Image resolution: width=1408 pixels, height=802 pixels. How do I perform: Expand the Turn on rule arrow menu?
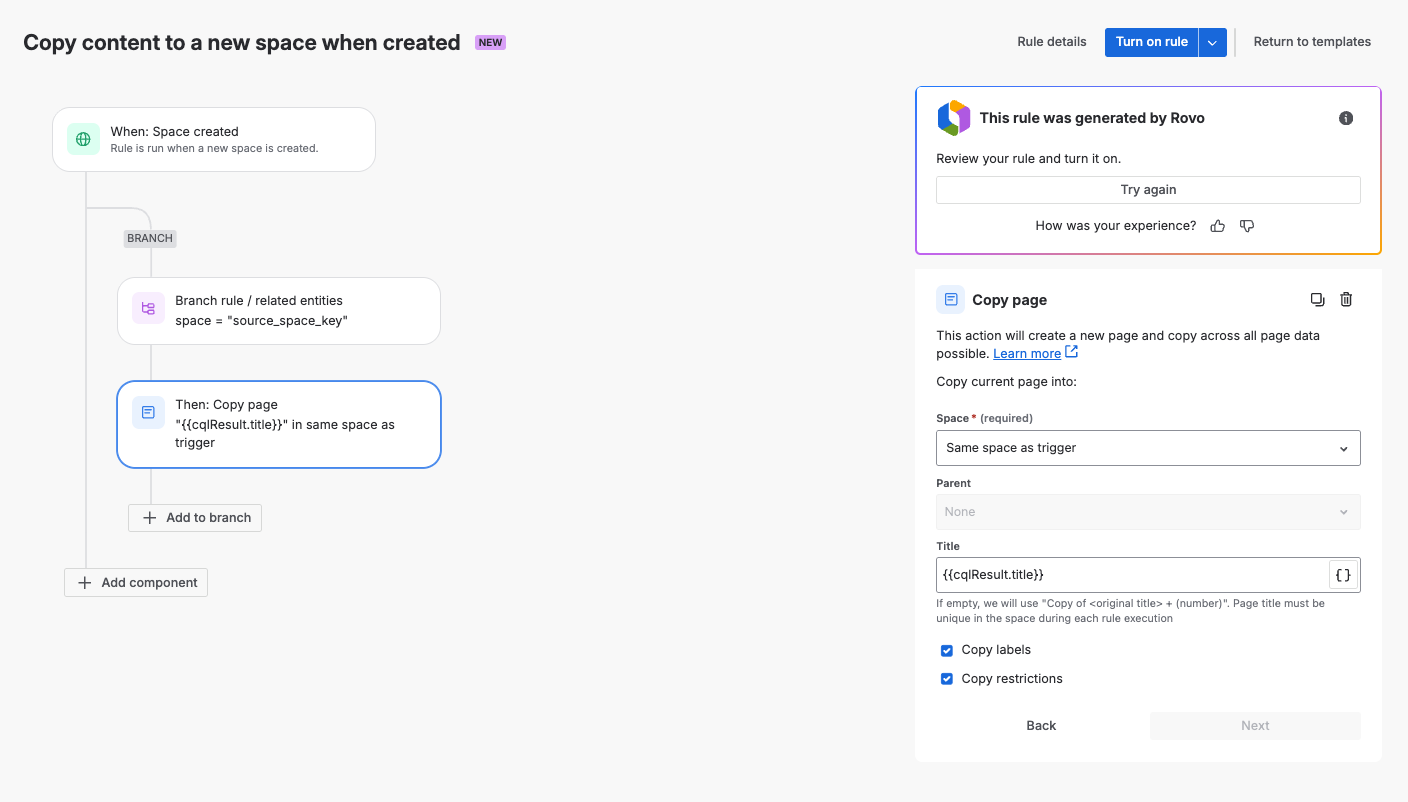point(1212,42)
